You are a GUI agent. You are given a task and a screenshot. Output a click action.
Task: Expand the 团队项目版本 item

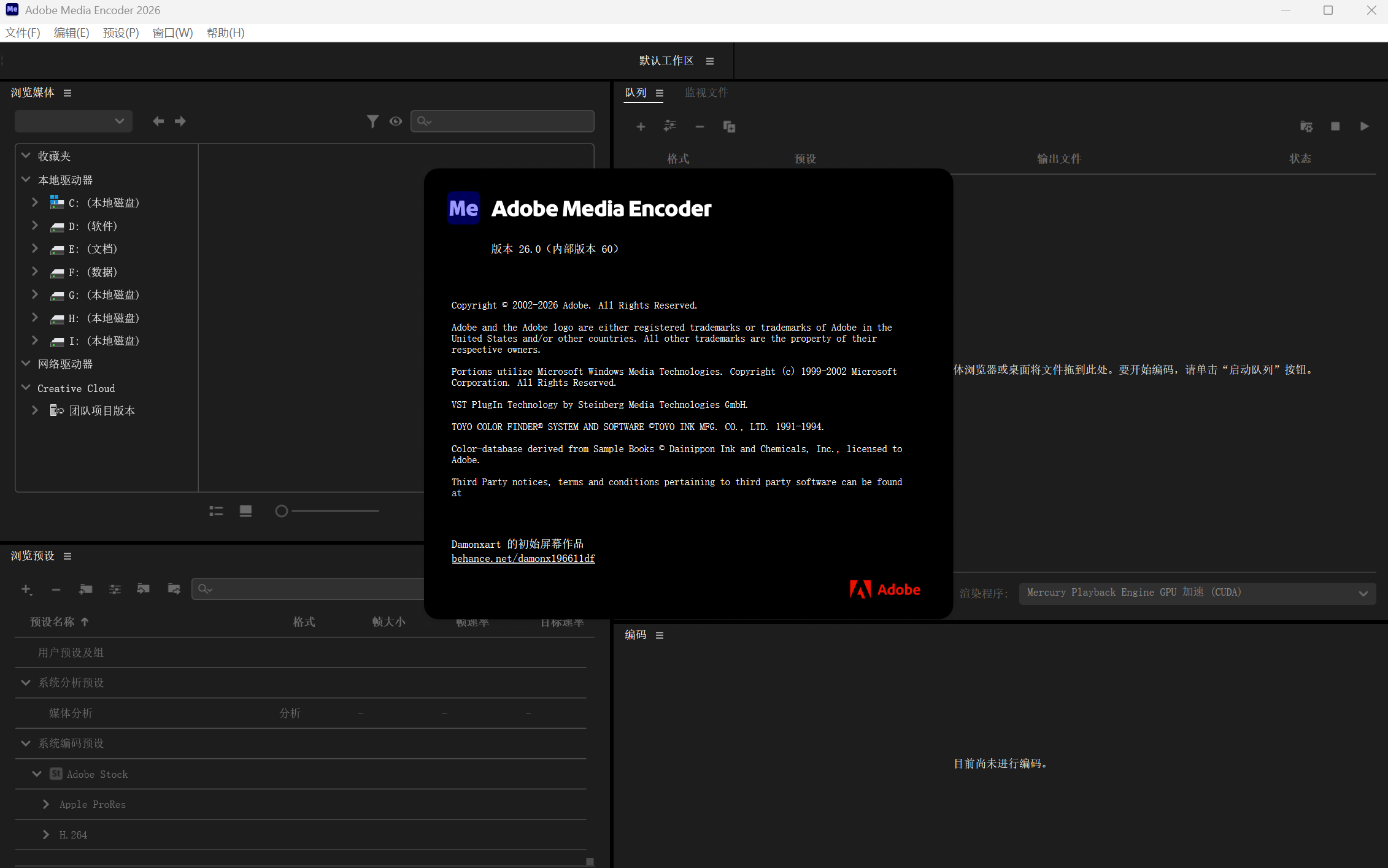tap(35, 410)
